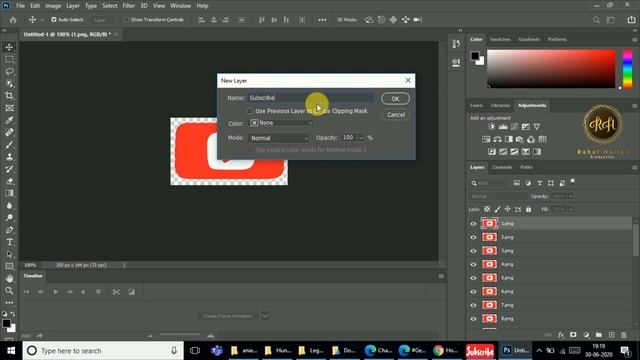Viewport: 640px width, 360px height.
Task: Click the Name input field in New Layer dialog
Action: click(x=311, y=98)
